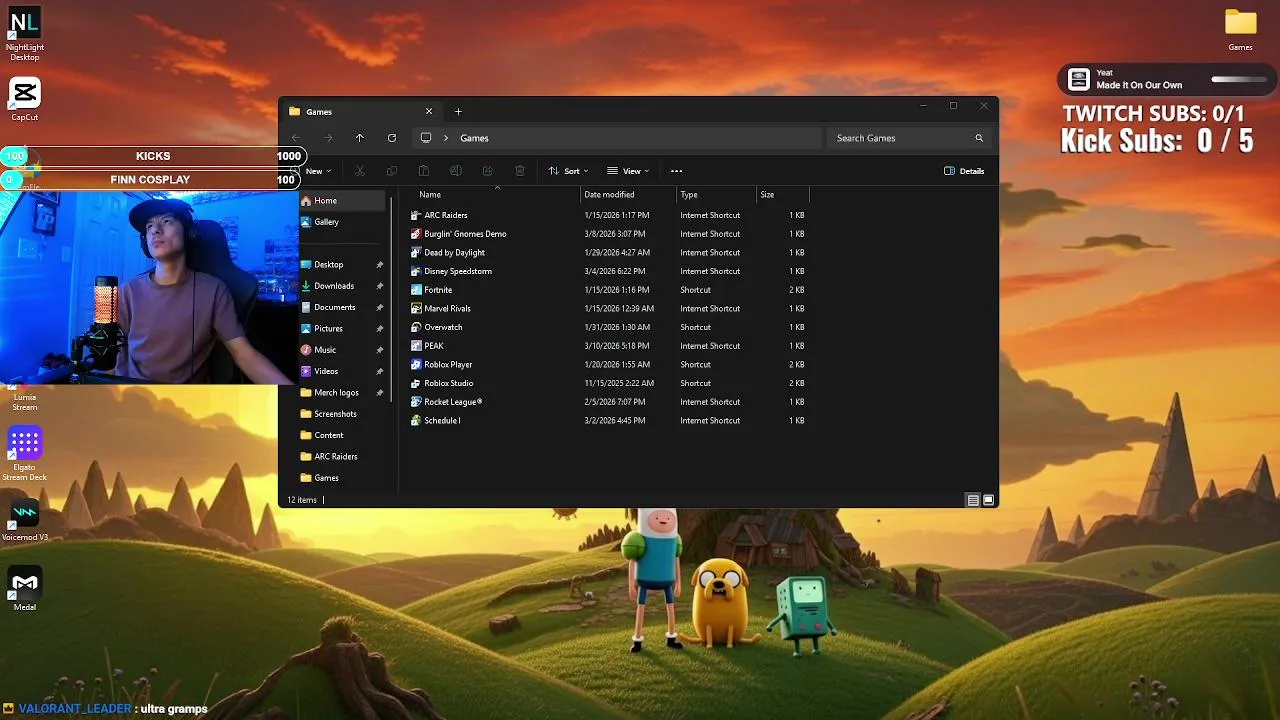1280x720 pixels.
Task: Go back in File Explorer
Action: click(x=296, y=138)
